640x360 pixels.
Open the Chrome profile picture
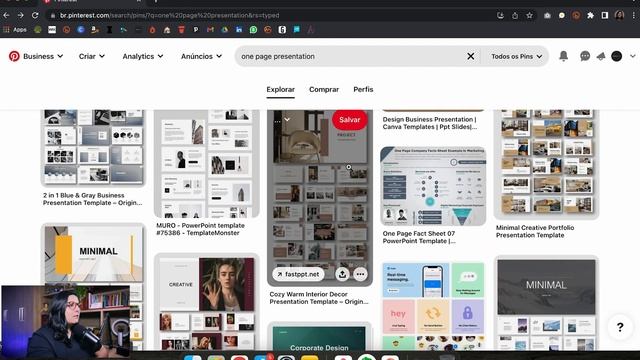click(619, 16)
